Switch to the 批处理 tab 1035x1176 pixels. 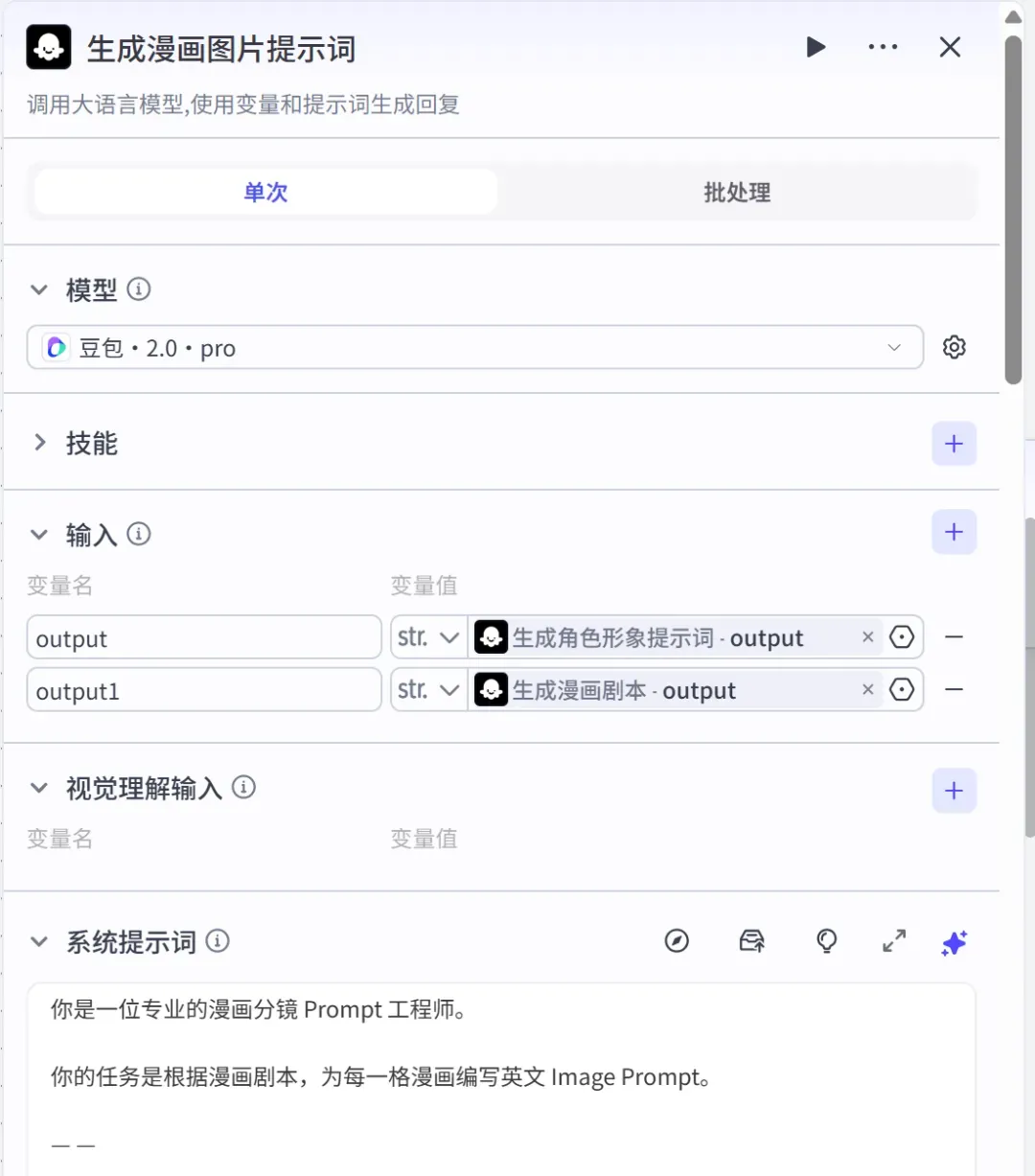pos(737,192)
